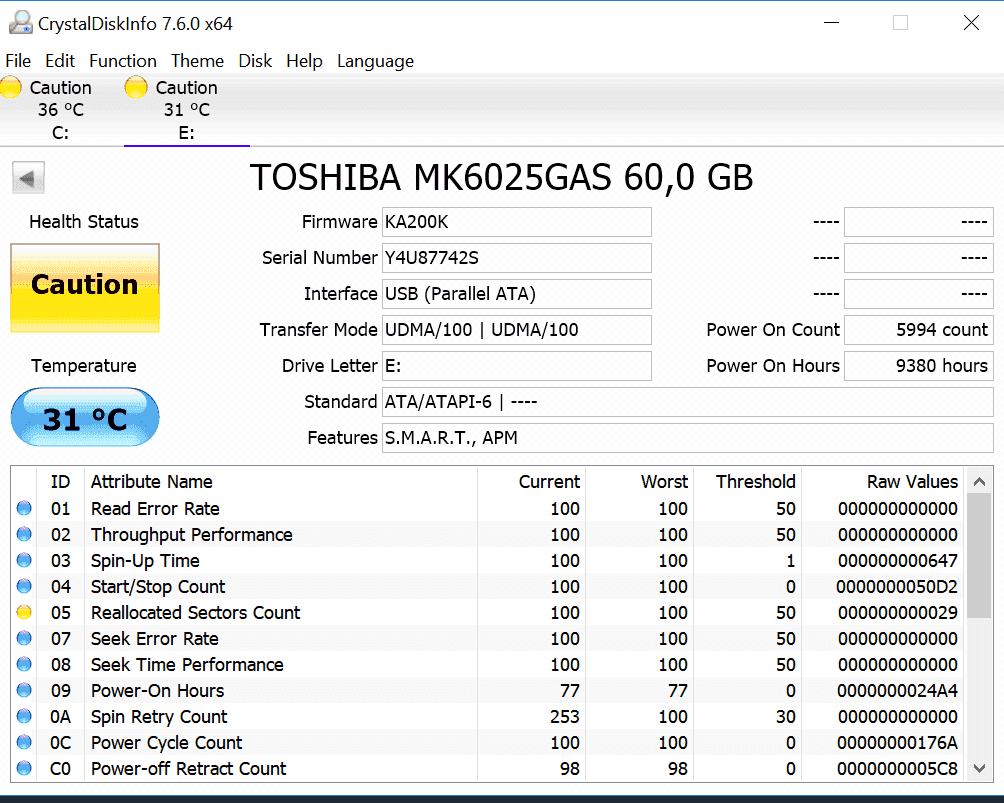
Task: Select the Start/Stop Count attribute name
Action: pos(158,587)
